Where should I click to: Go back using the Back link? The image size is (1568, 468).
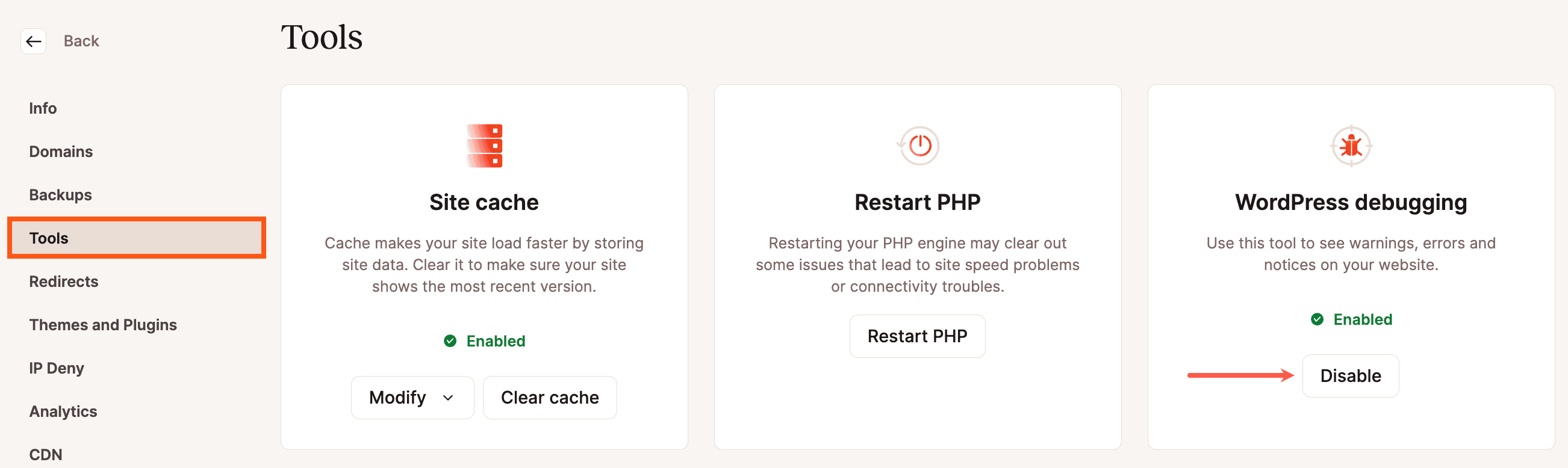tap(81, 41)
